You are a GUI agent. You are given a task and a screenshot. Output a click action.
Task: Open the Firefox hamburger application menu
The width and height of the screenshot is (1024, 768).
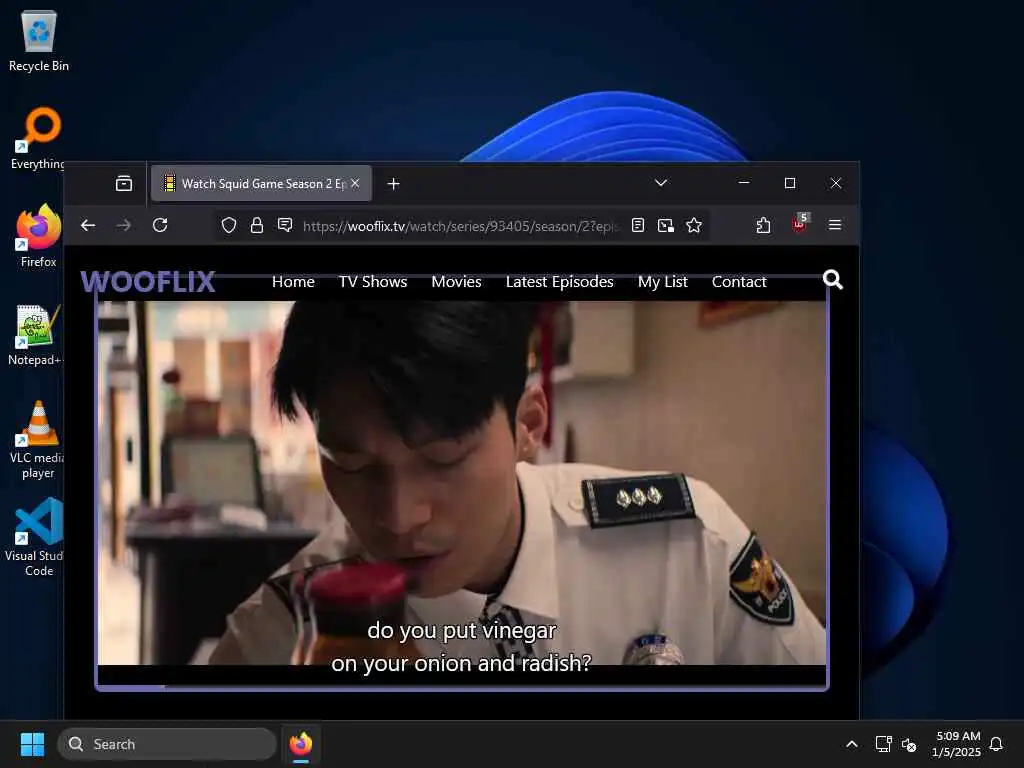tap(835, 225)
